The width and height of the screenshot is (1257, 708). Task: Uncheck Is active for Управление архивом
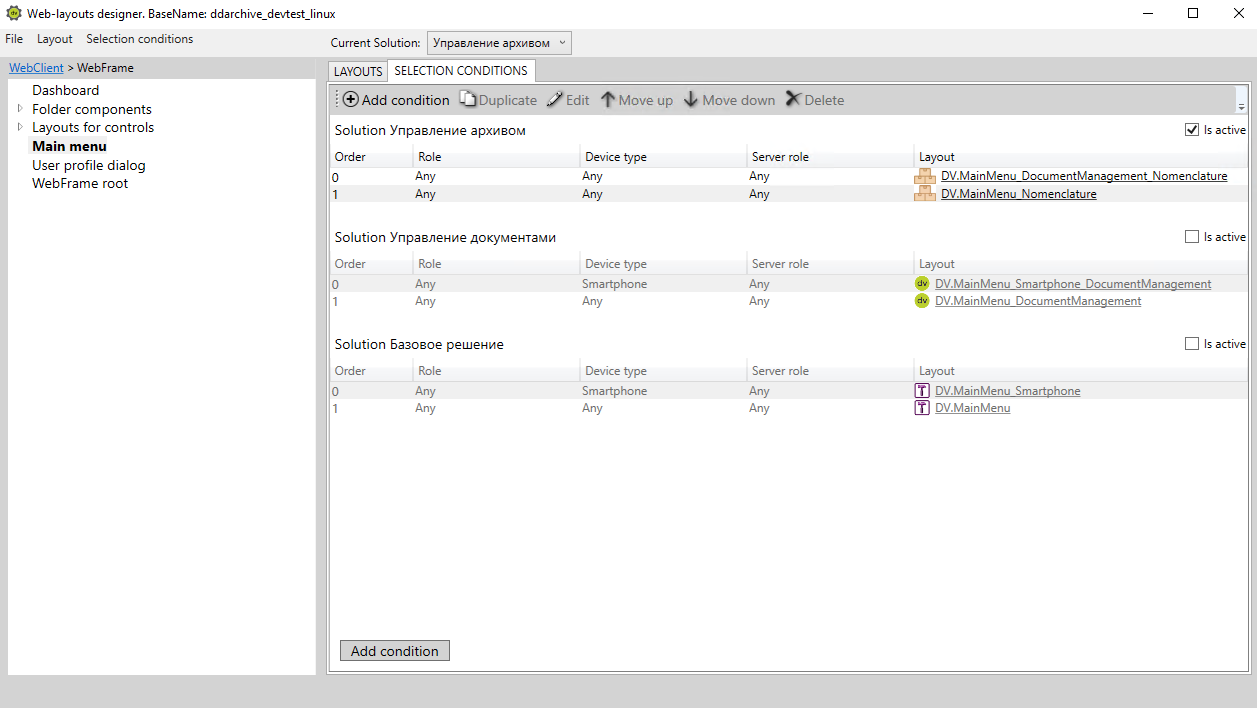point(1191,130)
